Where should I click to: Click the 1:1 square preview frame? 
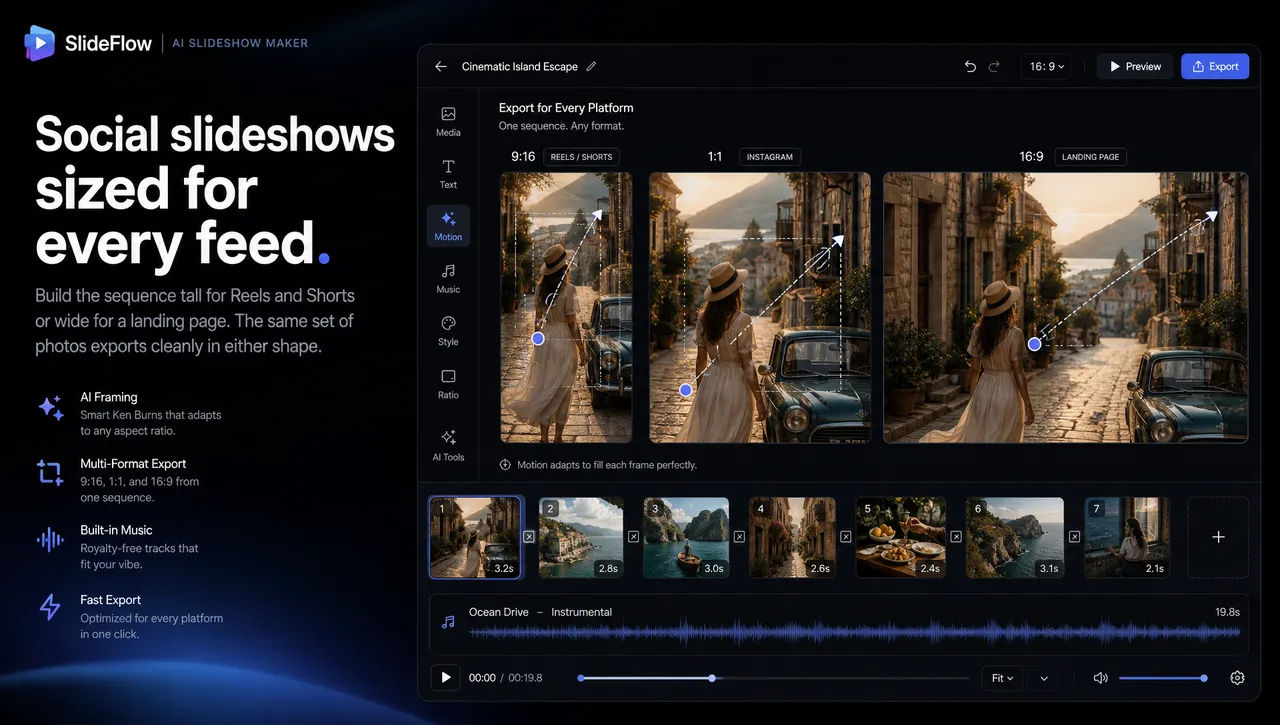point(760,308)
